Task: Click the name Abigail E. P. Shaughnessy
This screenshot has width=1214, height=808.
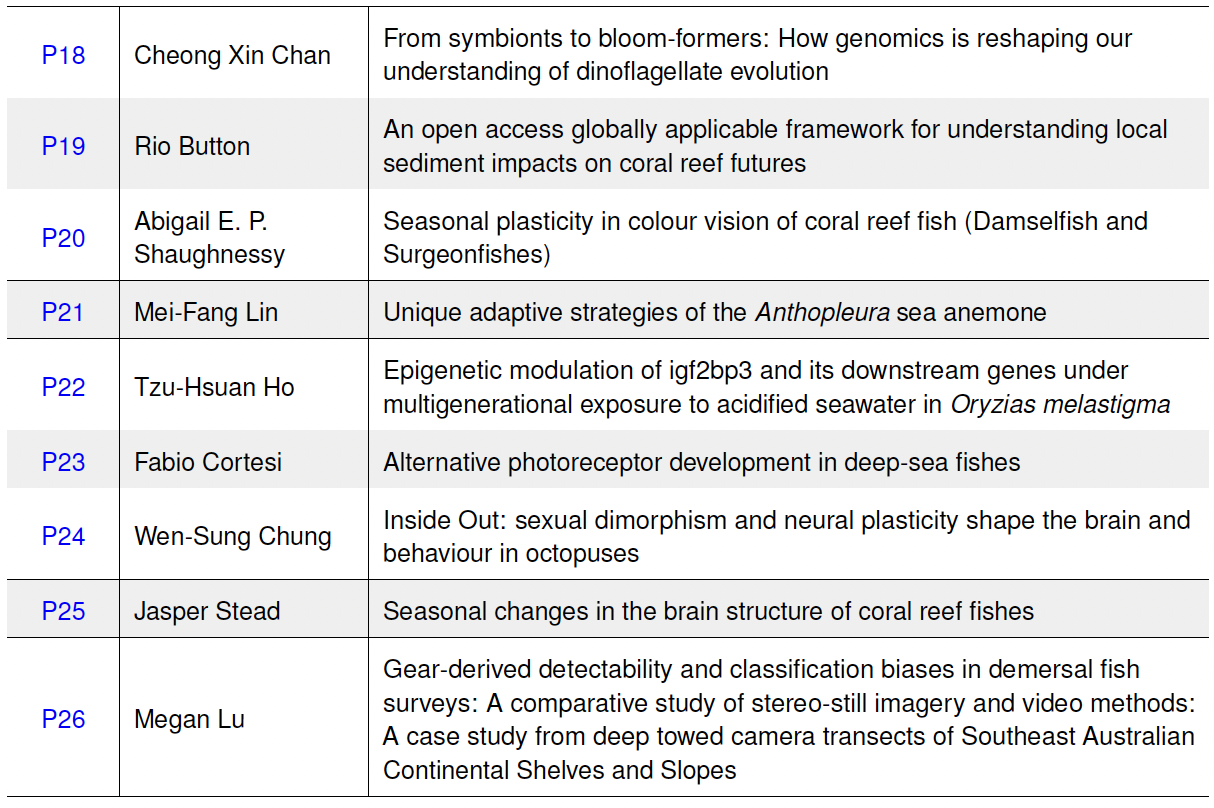Action: (209, 238)
